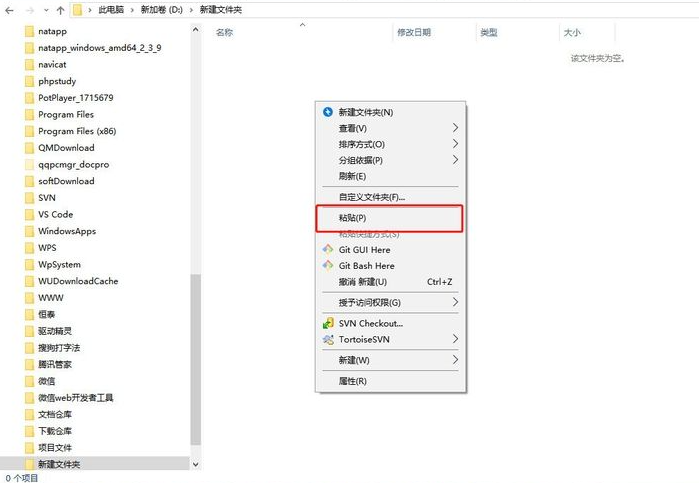The width and height of the screenshot is (699, 483).
Task: Select natapp_windows_amd64_2_3_9 in the tree
Action: pos(99,48)
